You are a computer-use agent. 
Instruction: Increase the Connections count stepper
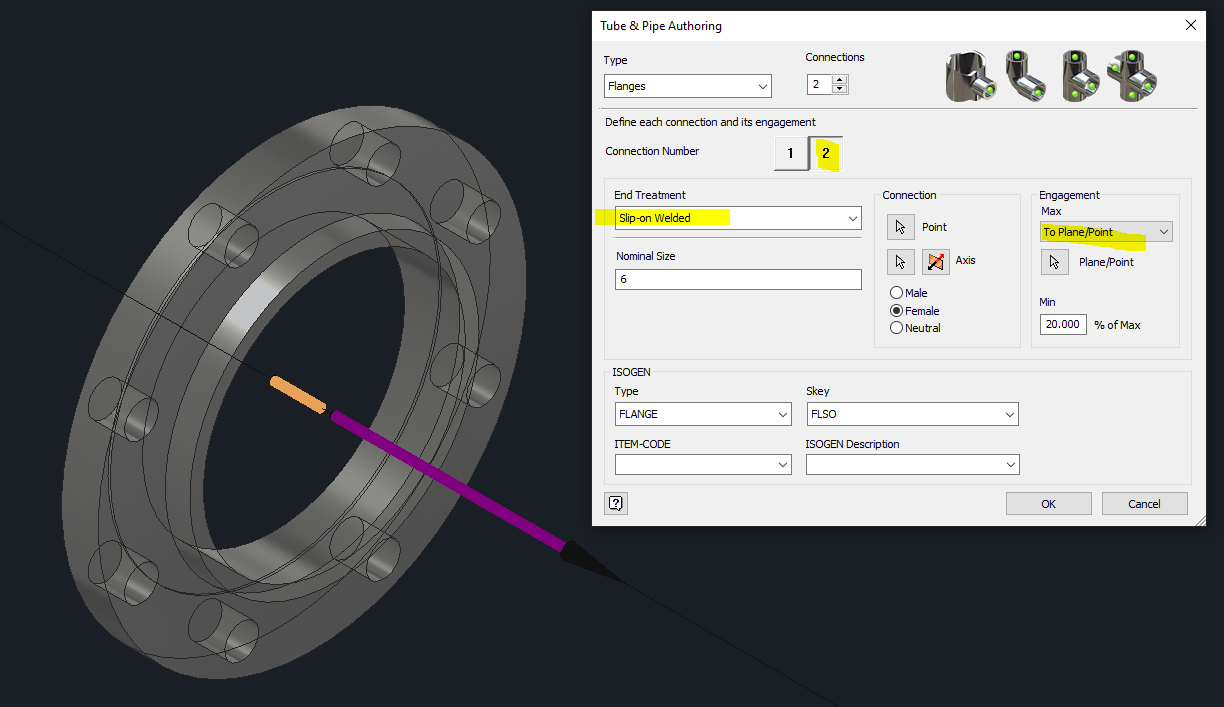840,80
